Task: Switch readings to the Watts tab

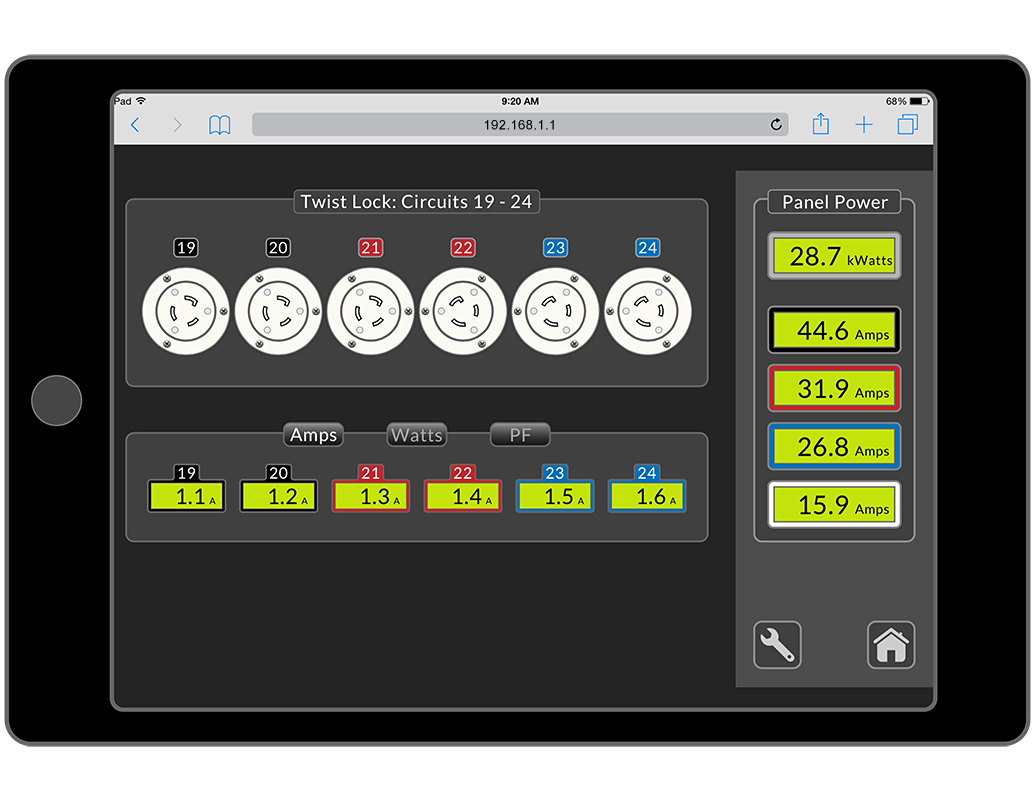Action: [x=417, y=435]
